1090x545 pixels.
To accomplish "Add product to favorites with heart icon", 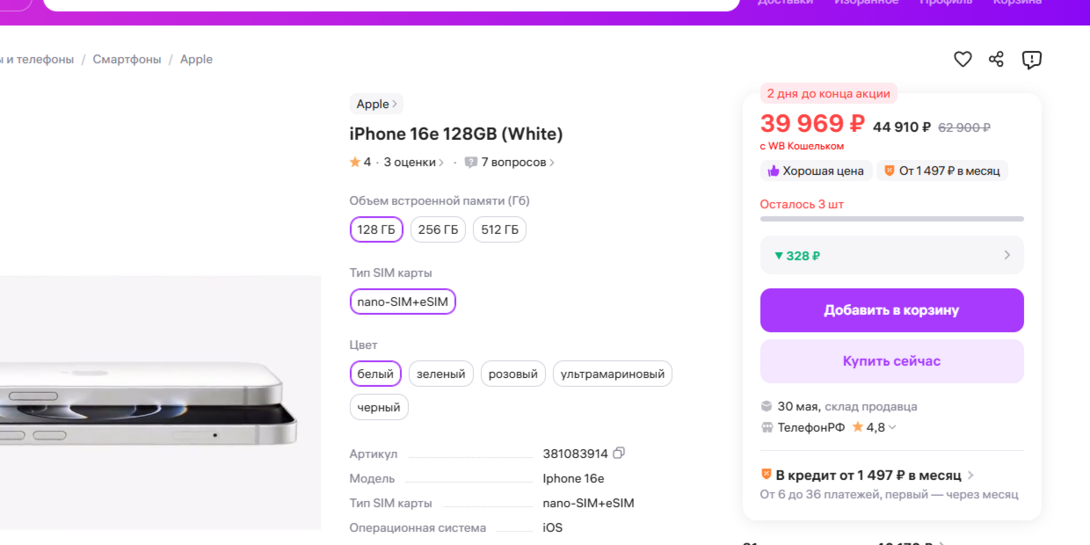I will (x=962, y=60).
